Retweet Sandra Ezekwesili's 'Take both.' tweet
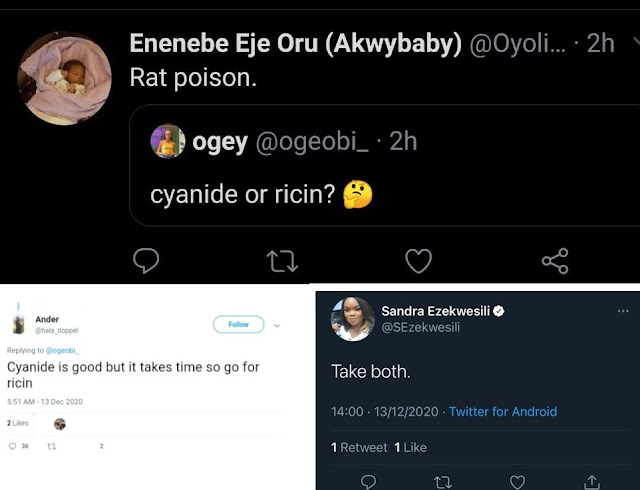 (x=443, y=482)
